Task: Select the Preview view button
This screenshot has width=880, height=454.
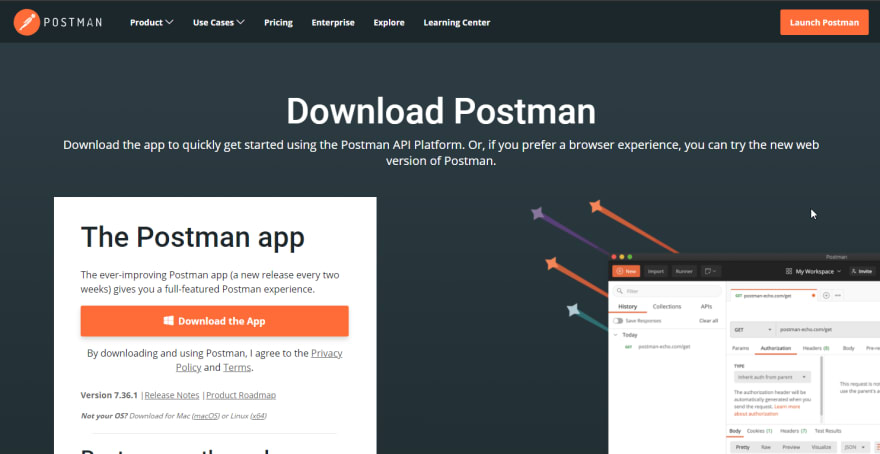Action: (791, 447)
